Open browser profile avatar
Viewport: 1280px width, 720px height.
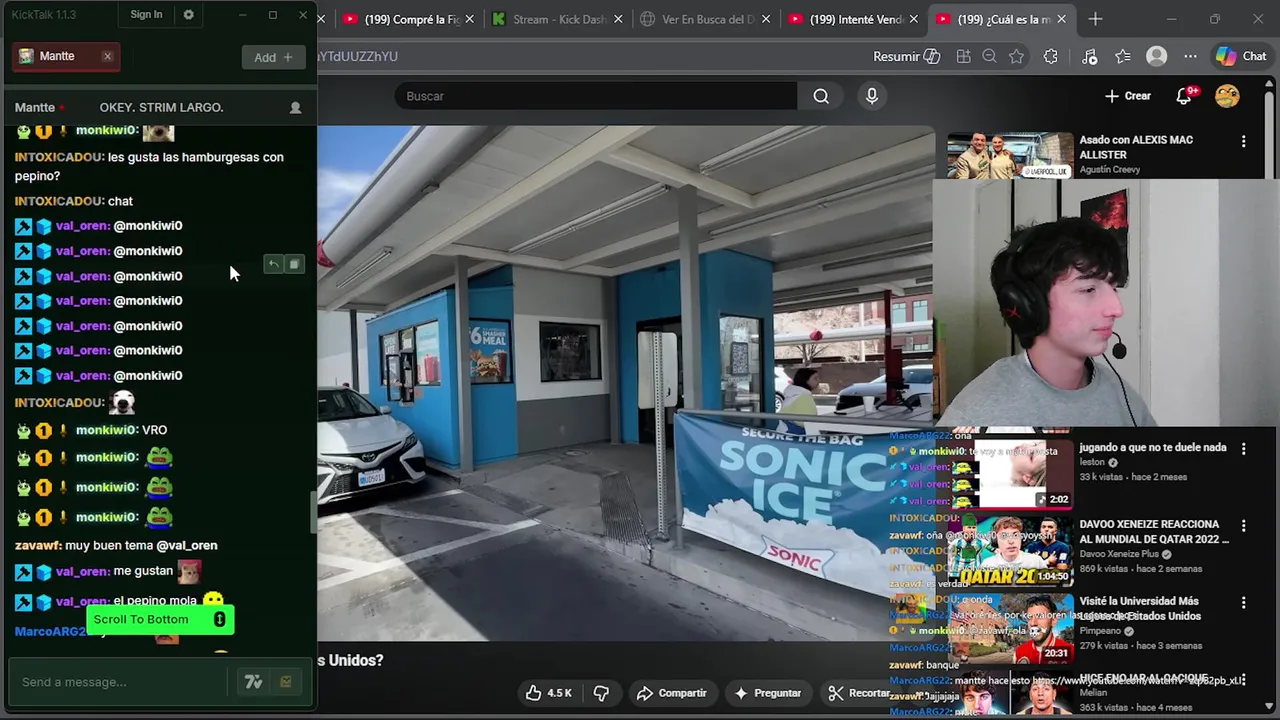[1157, 57]
